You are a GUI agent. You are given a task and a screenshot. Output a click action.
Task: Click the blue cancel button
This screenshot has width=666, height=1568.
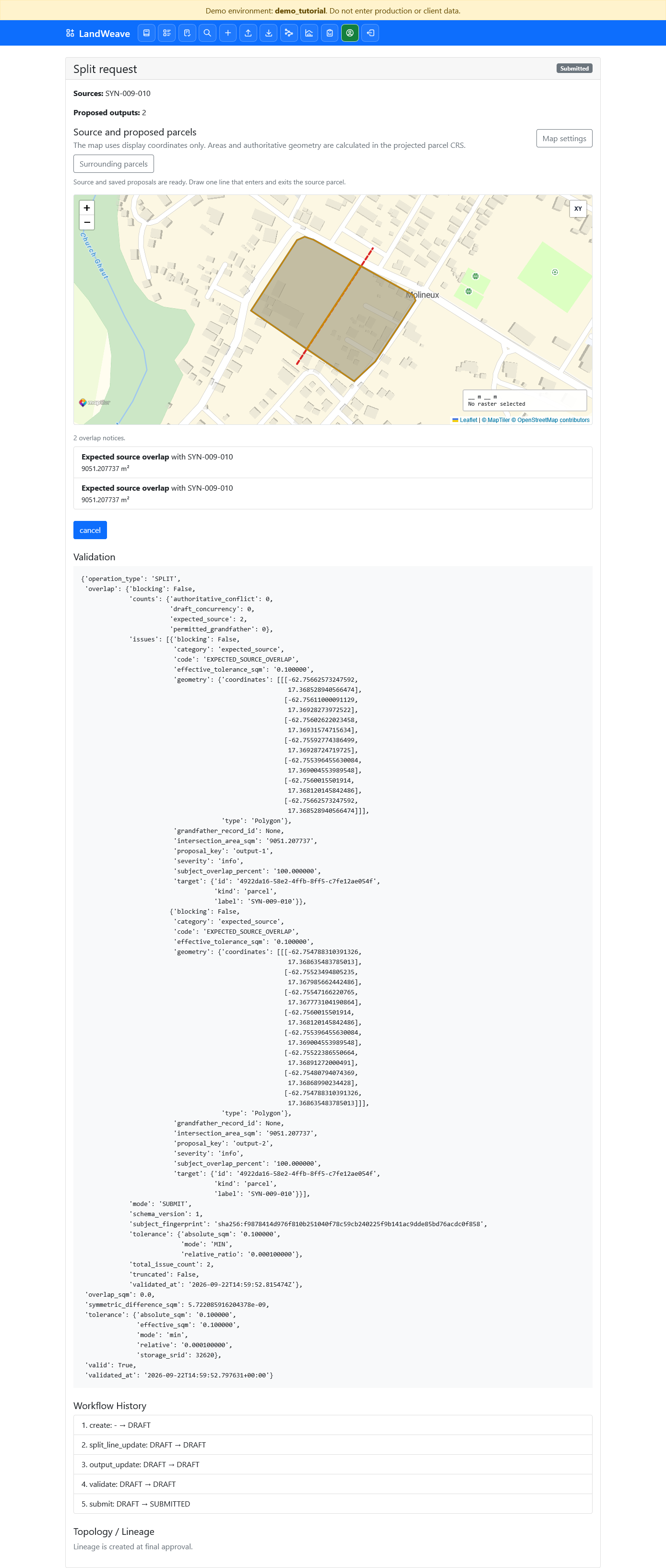[90, 530]
